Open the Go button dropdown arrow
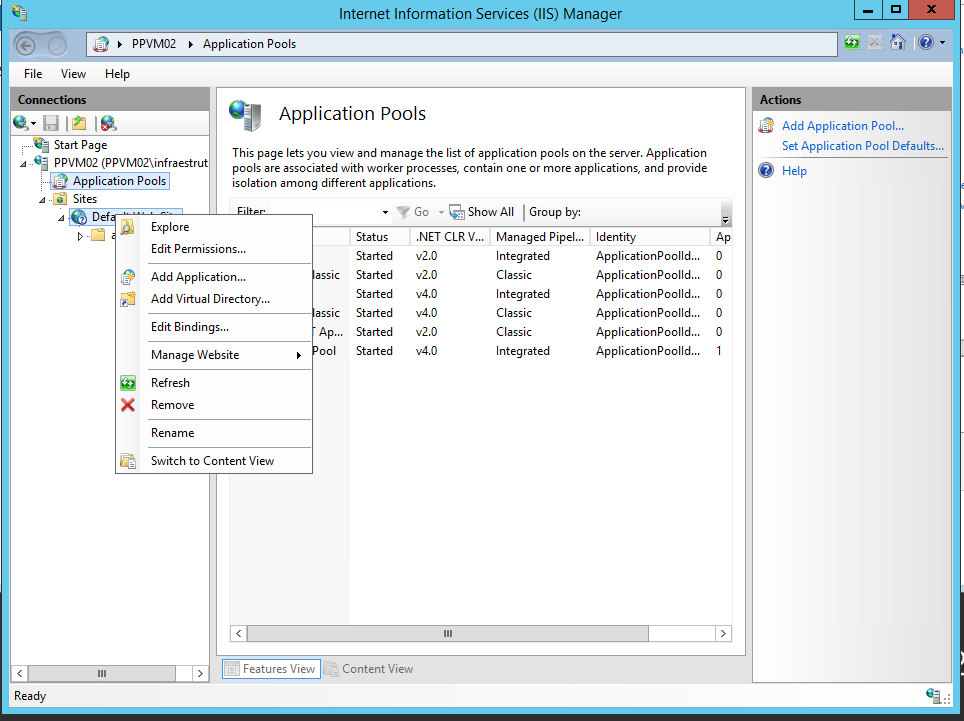Screen dimensions: 964x721 (x=441, y=212)
